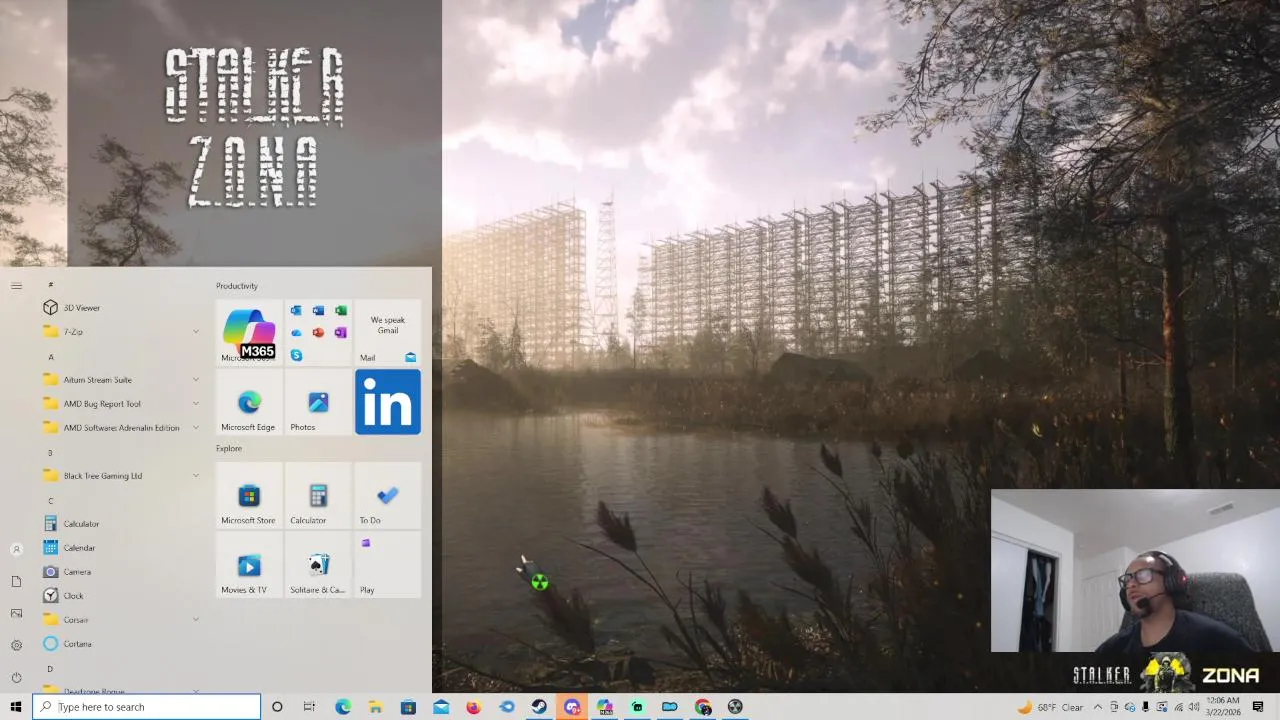Screen dimensions: 1280x720
Task: Open File Explorer from taskbar
Action: 375,707
